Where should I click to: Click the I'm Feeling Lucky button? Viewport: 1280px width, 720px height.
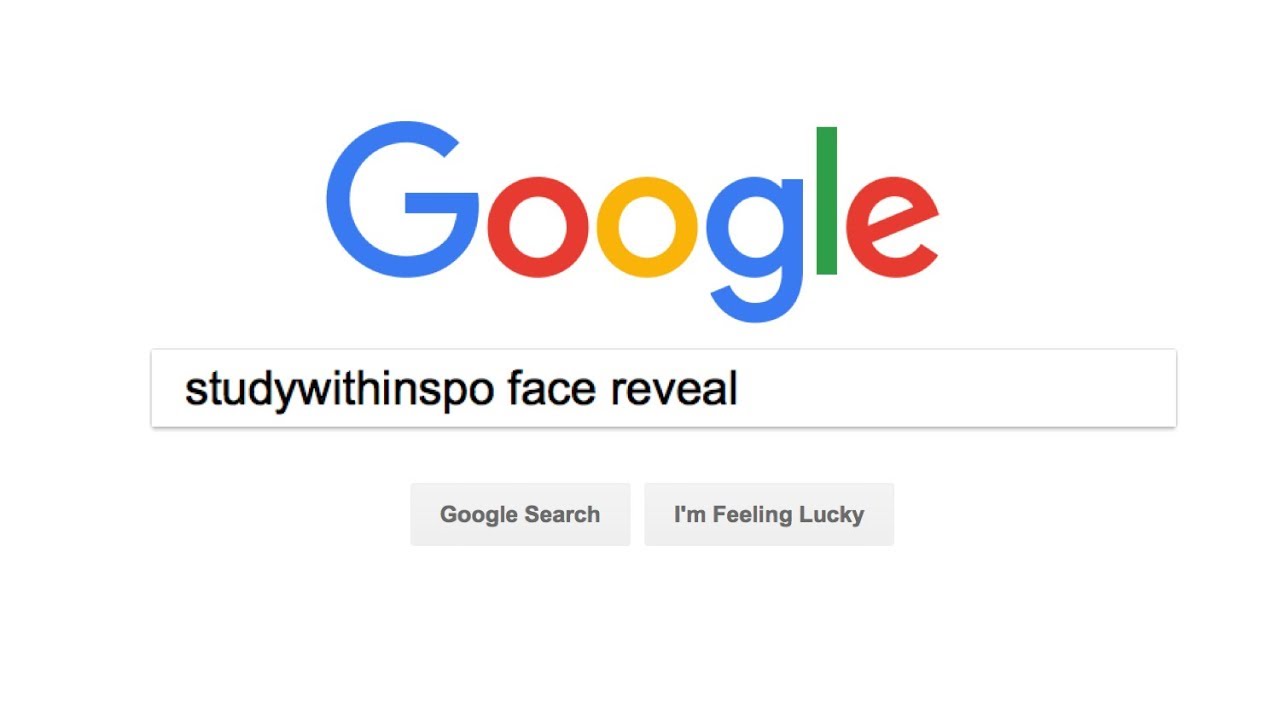click(x=769, y=514)
